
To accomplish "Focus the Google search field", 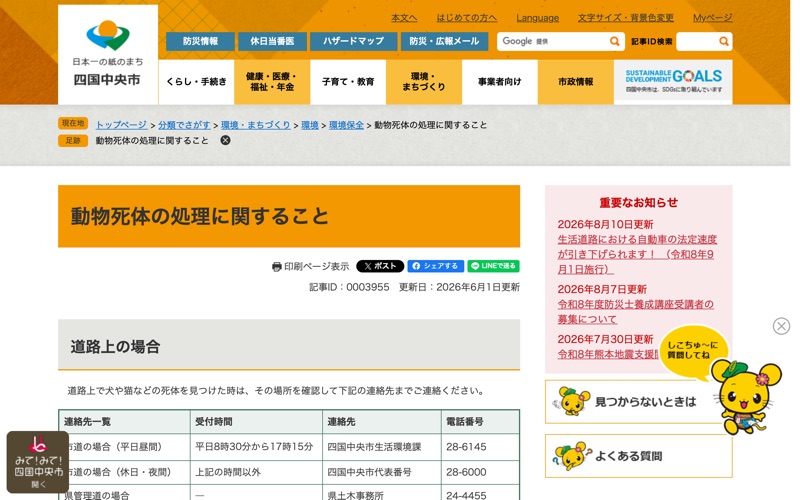I will pyautogui.click(x=553, y=41).
